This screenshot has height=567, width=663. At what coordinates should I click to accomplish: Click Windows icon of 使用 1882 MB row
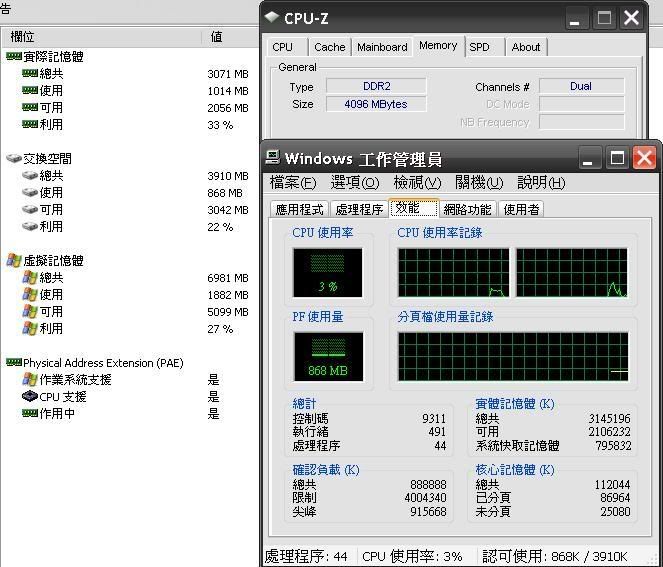pos(30,294)
